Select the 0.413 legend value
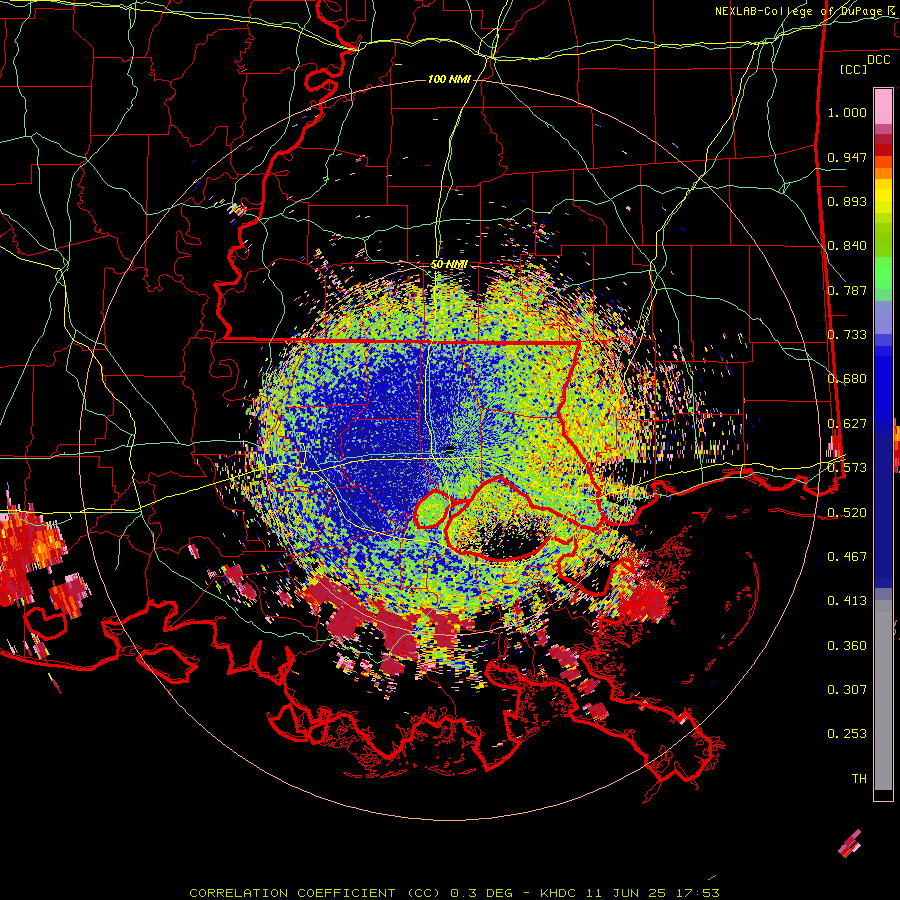 pyautogui.click(x=847, y=601)
